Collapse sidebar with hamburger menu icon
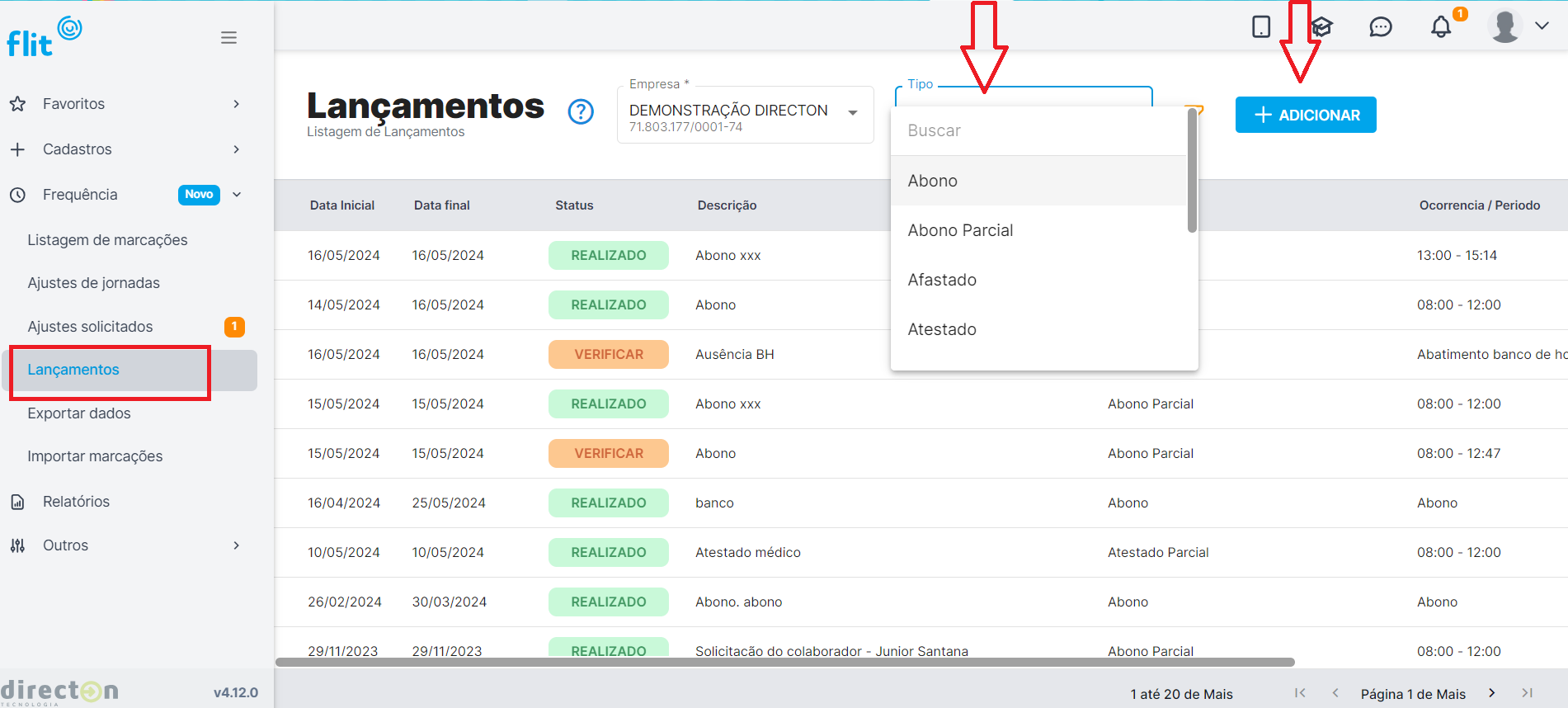Viewport: 1568px width, 708px height. pyautogui.click(x=228, y=38)
